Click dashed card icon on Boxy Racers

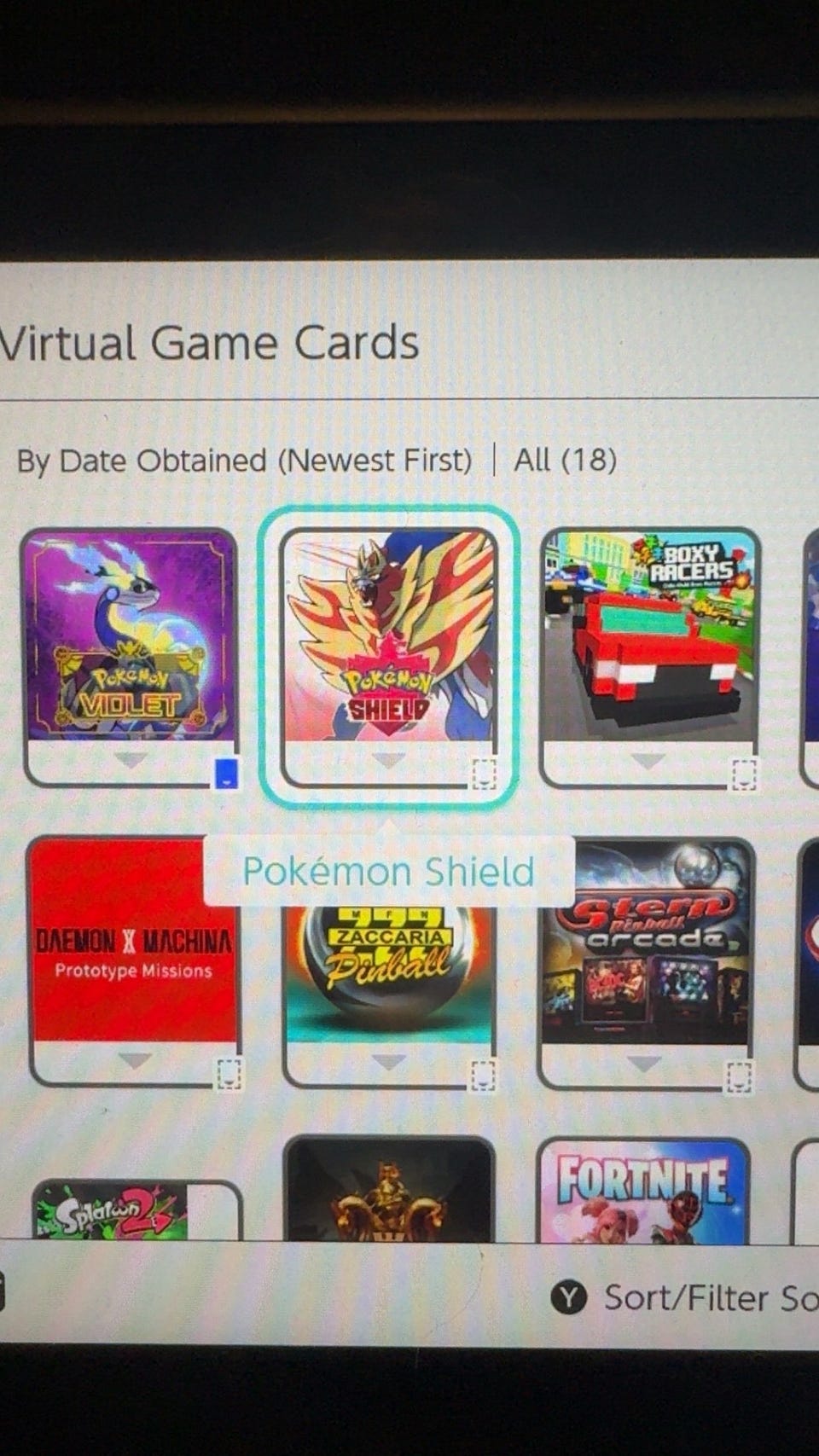[744, 774]
